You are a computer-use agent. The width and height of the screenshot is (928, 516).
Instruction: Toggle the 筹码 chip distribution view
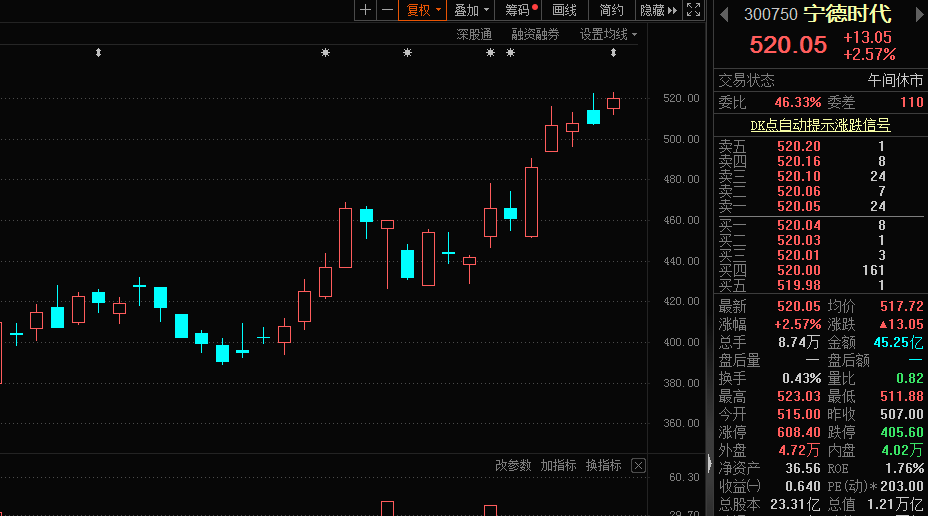click(x=520, y=10)
